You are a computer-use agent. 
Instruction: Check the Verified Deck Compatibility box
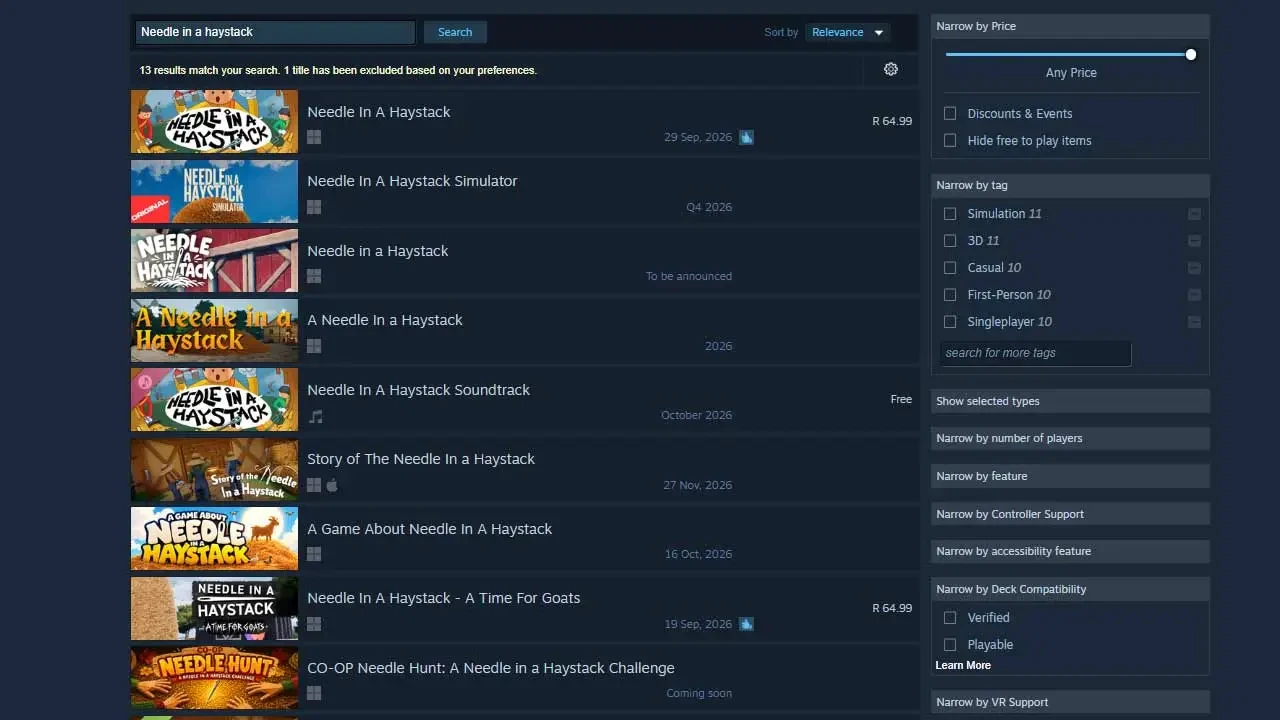point(950,618)
